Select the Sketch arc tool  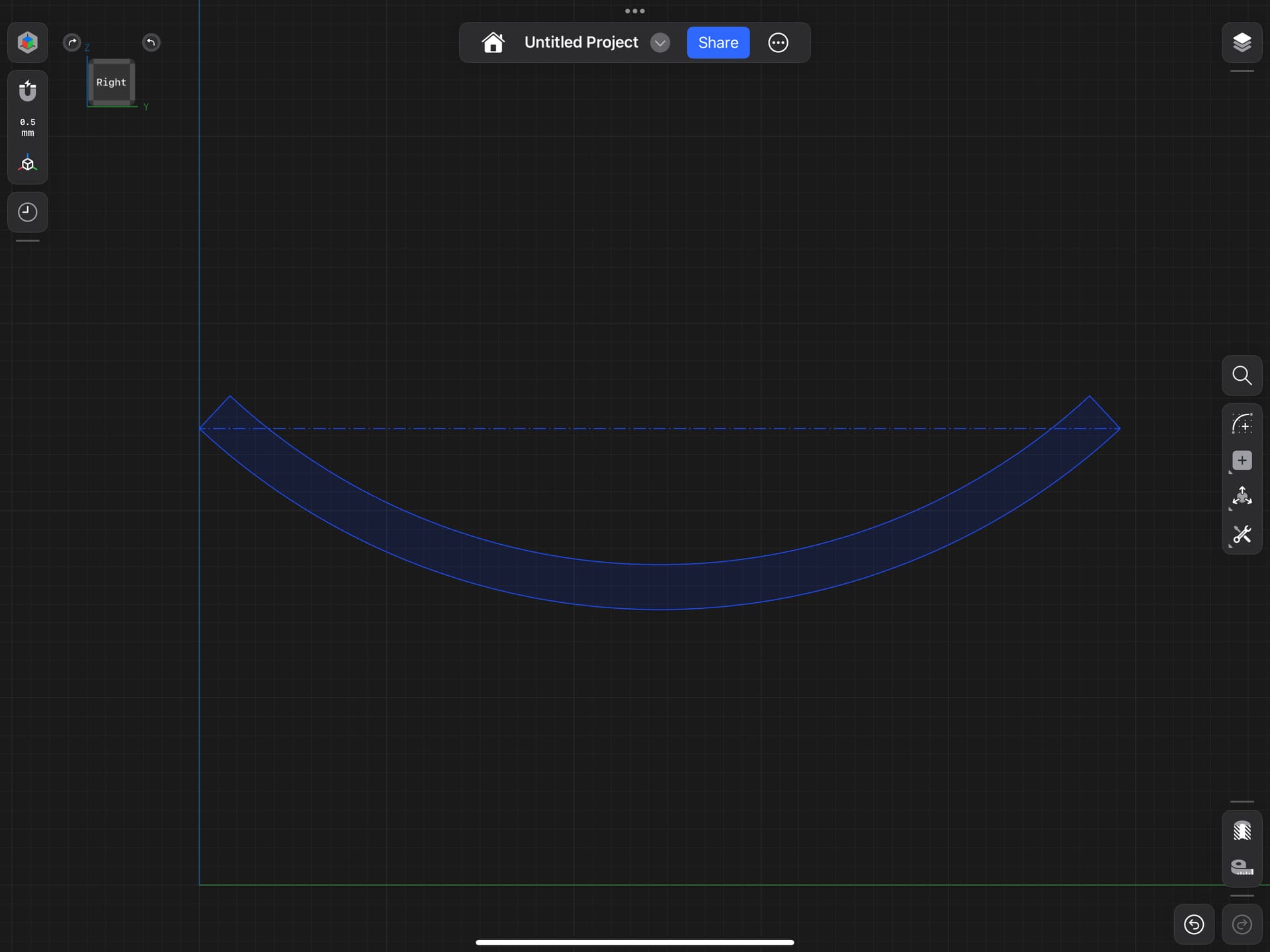(1242, 423)
